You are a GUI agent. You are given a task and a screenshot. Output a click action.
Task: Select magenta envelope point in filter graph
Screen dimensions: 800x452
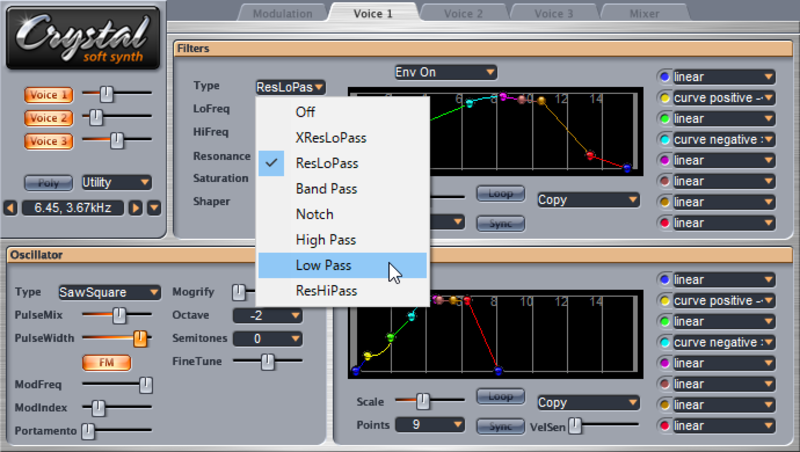coord(503,96)
